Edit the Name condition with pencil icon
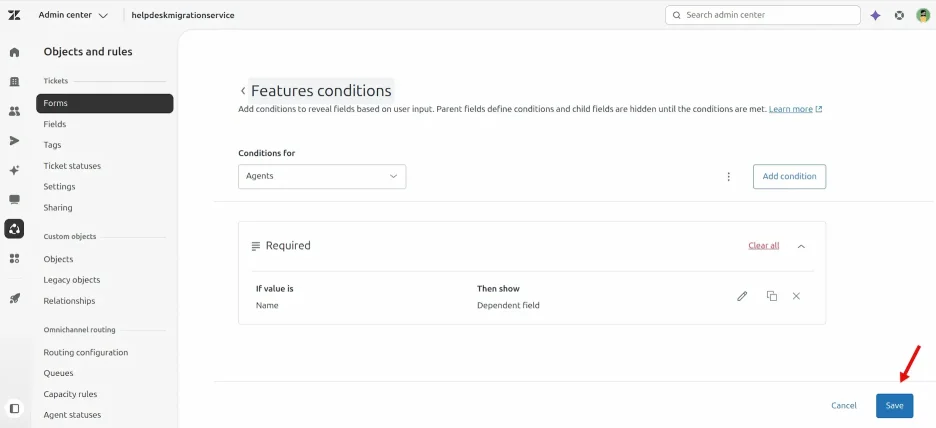This screenshot has width=936, height=428. (742, 296)
